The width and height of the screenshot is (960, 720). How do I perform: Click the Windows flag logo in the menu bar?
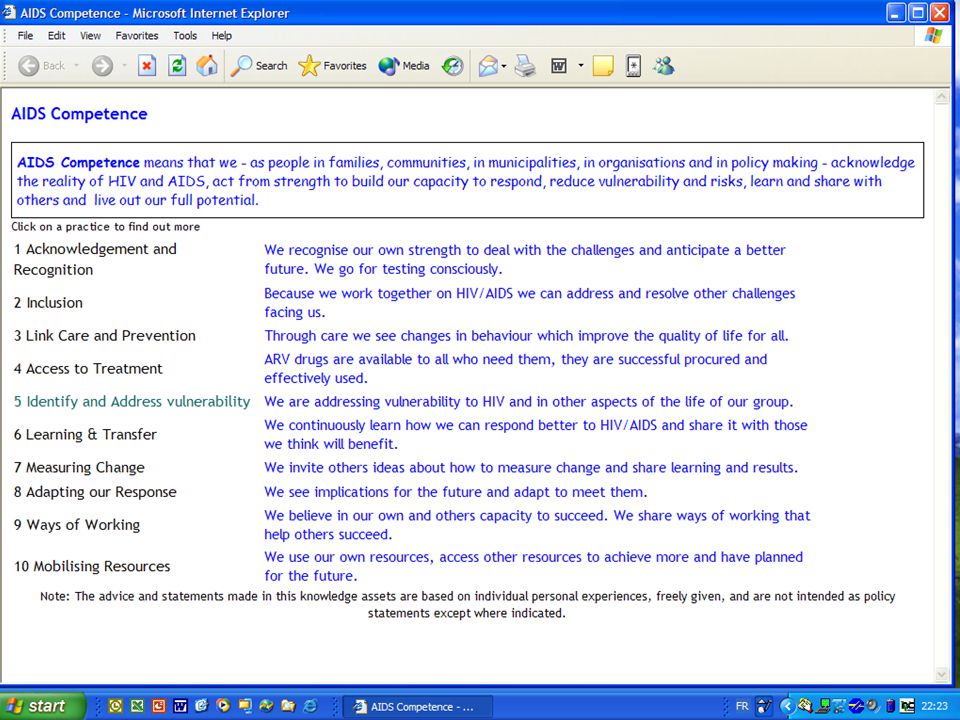click(934, 36)
